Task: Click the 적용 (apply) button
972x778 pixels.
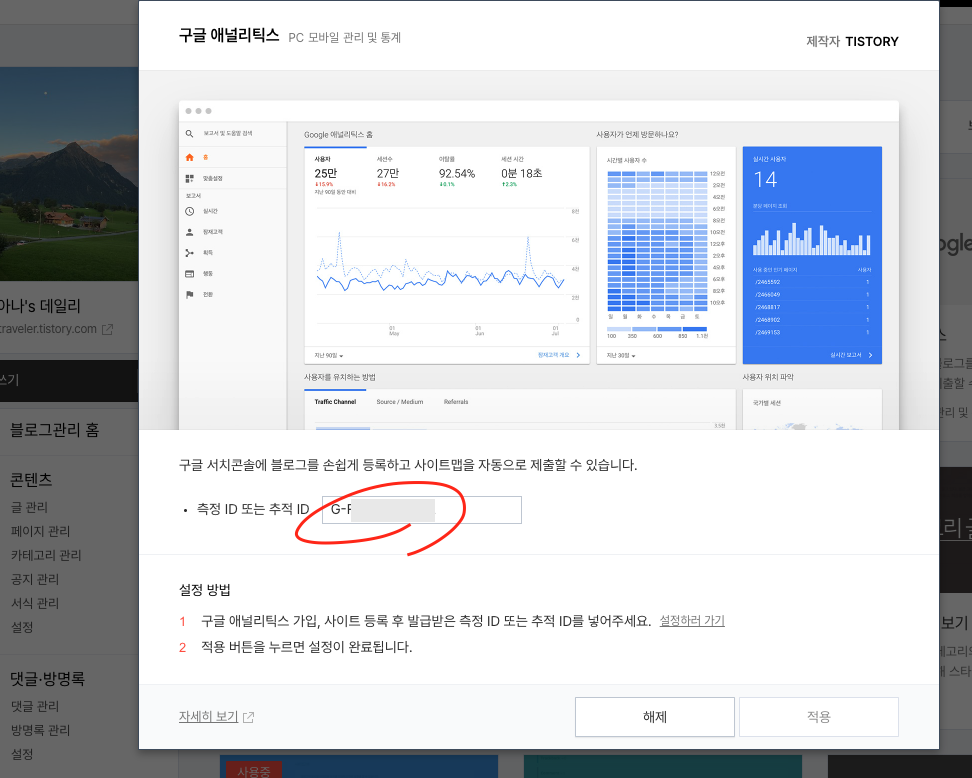Action: coord(818,717)
